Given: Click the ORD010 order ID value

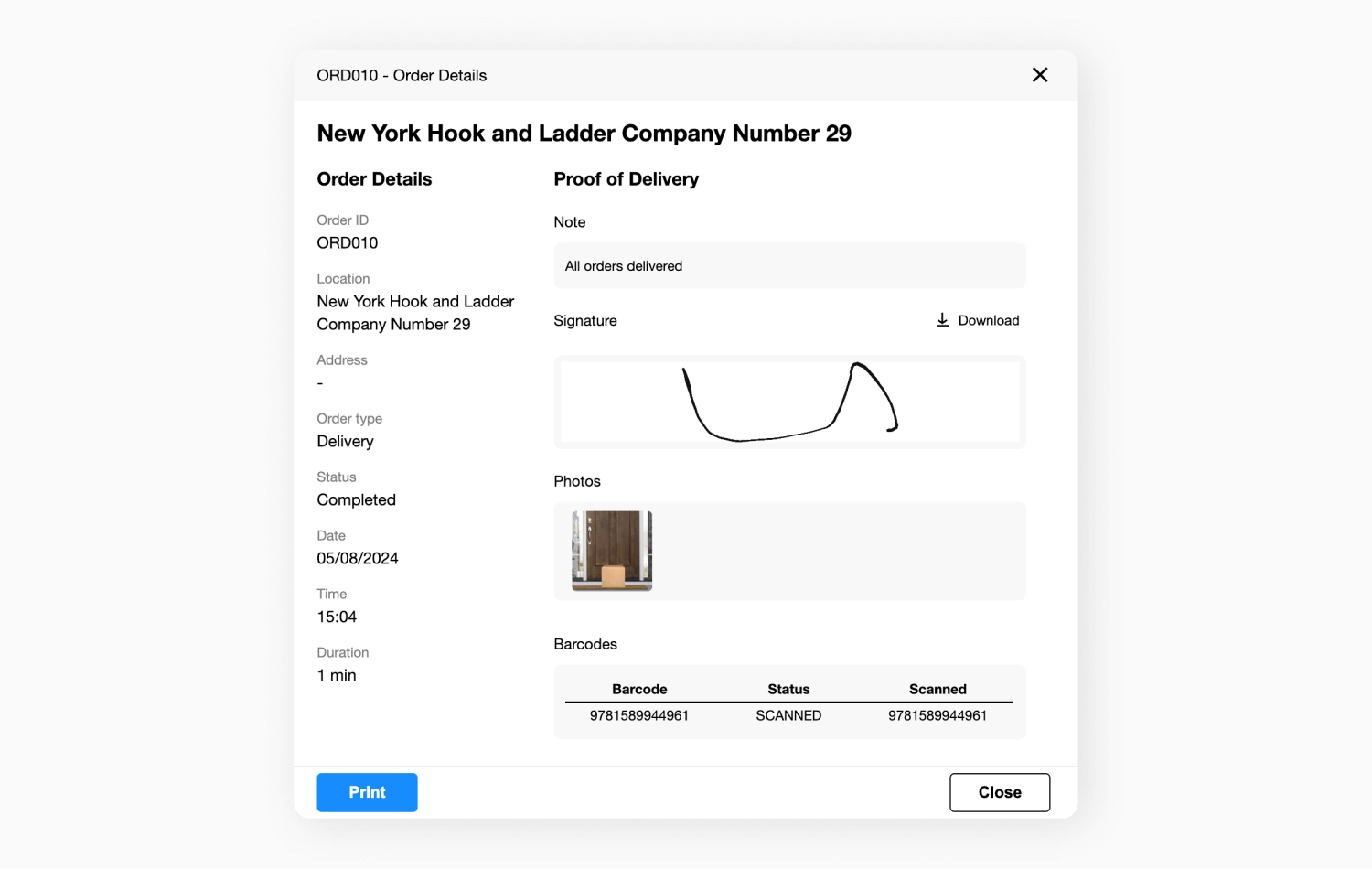Looking at the screenshot, I should 348,243.
